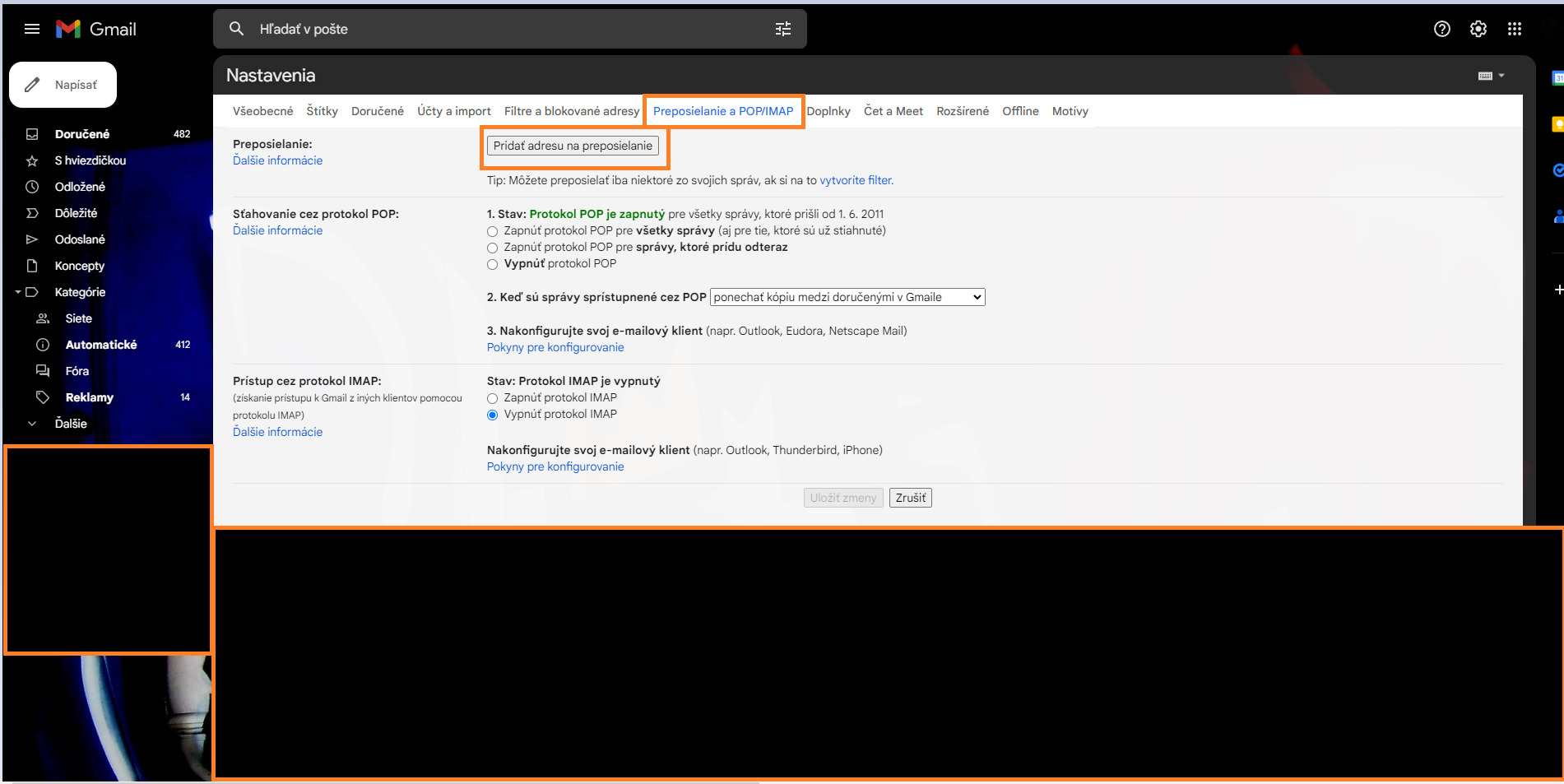Follow the vytvorte filter link
Image resolution: width=1564 pixels, height=784 pixels.
click(856, 180)
